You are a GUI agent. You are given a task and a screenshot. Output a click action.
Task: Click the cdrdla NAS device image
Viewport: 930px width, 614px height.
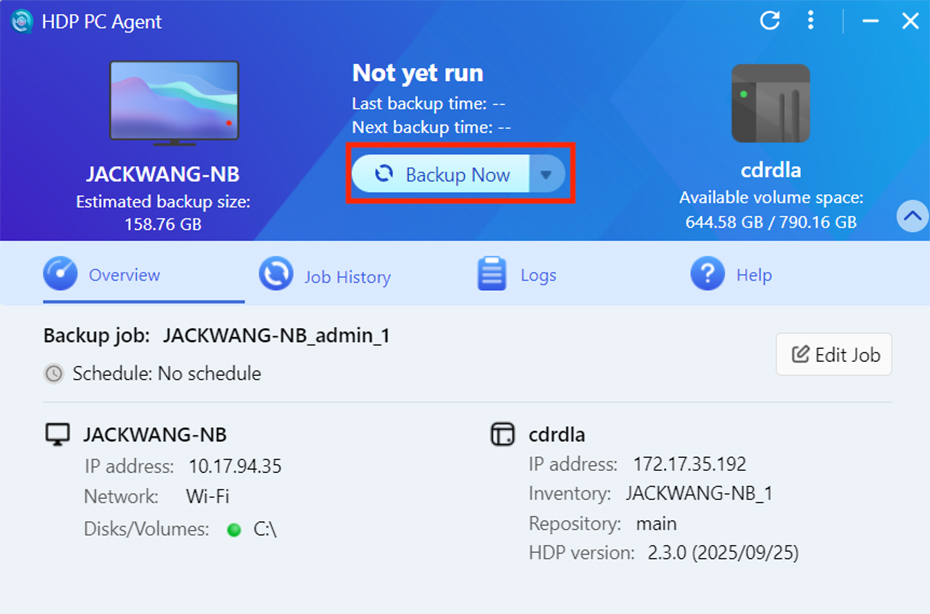point(770,104)
